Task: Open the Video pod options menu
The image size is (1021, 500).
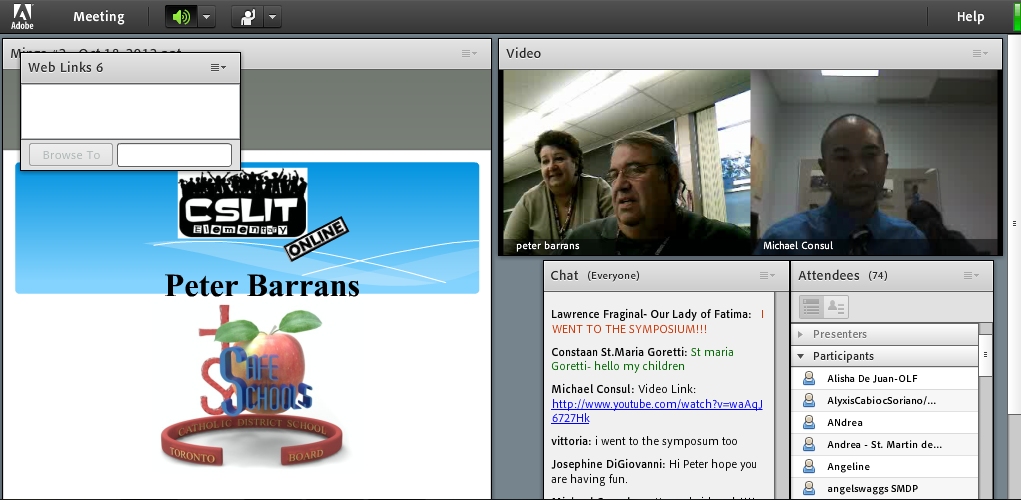Action: click(x=979, y=54)
